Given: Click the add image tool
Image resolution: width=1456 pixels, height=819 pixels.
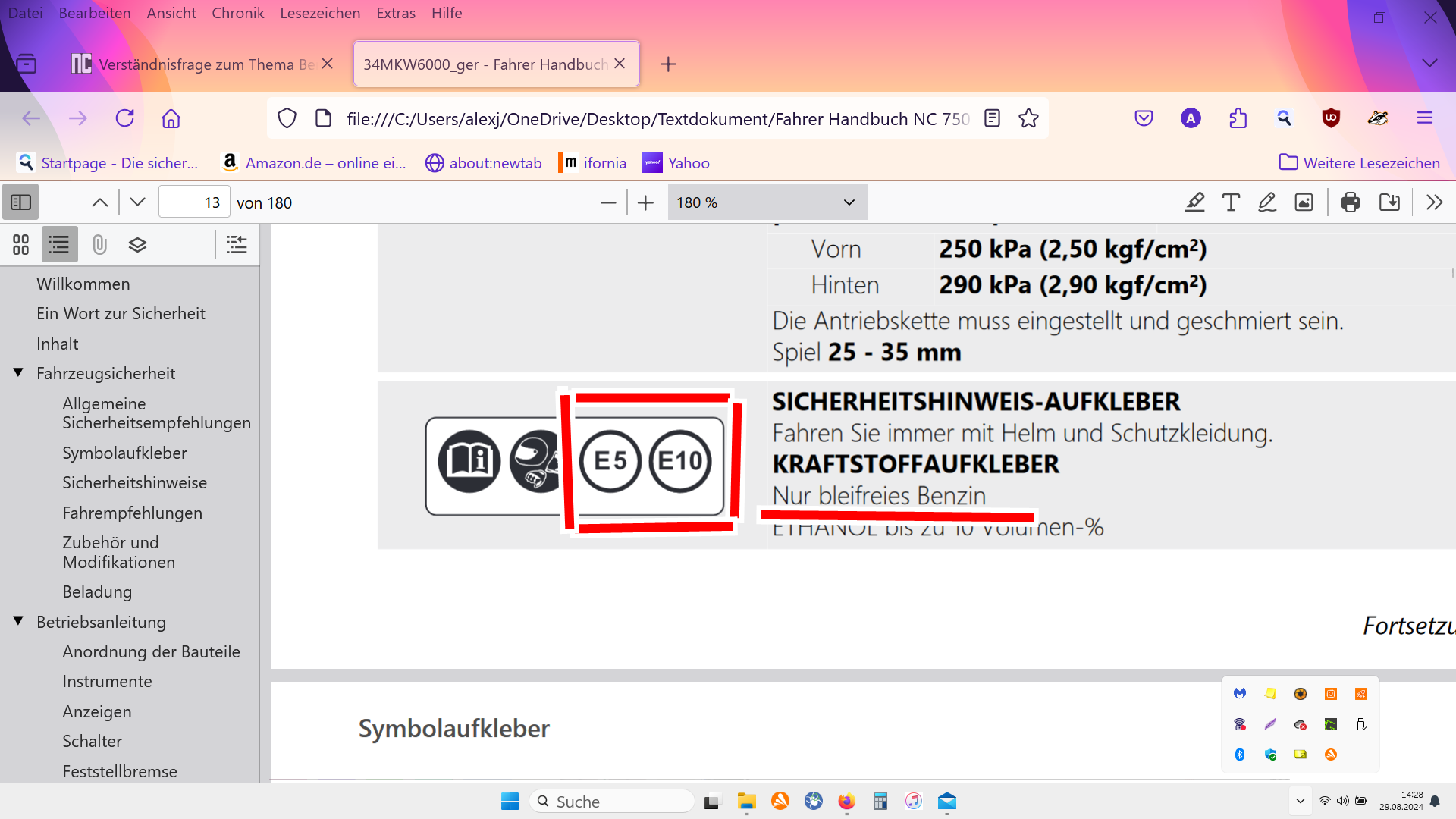Looking at the screenshot, I should 1304,202.
